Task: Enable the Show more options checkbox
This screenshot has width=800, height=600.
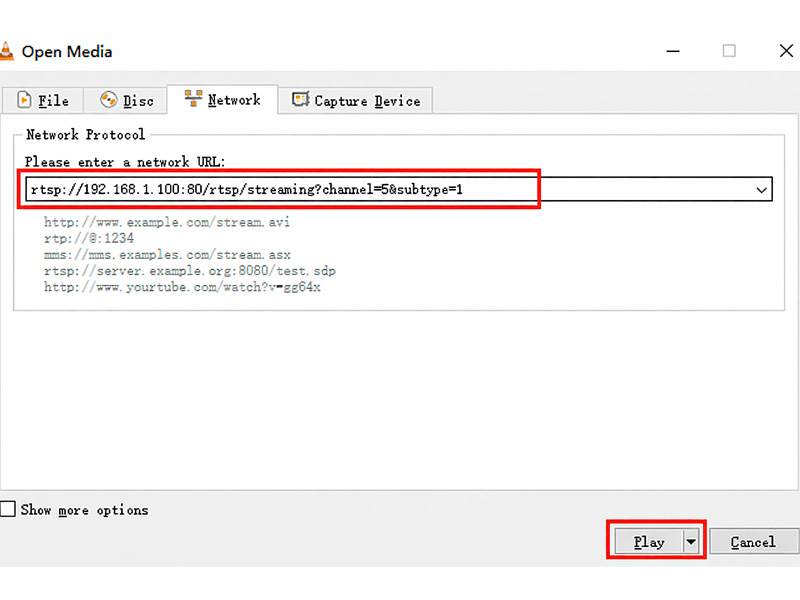Action: (x=9, y=510)
